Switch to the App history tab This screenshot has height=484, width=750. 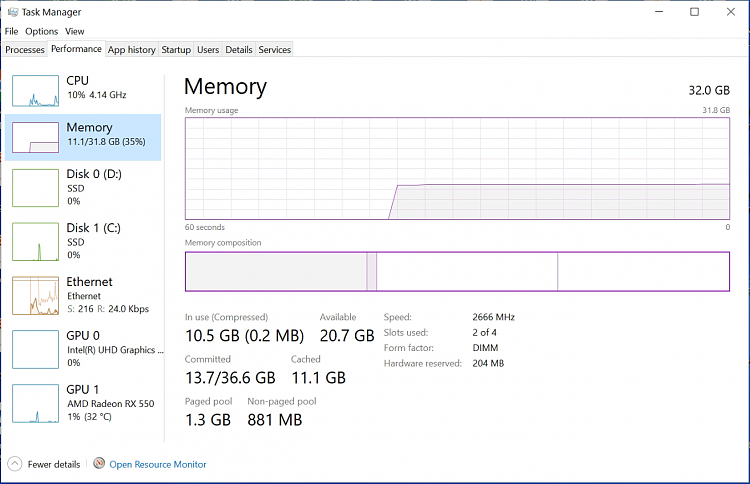coord(132,49)
